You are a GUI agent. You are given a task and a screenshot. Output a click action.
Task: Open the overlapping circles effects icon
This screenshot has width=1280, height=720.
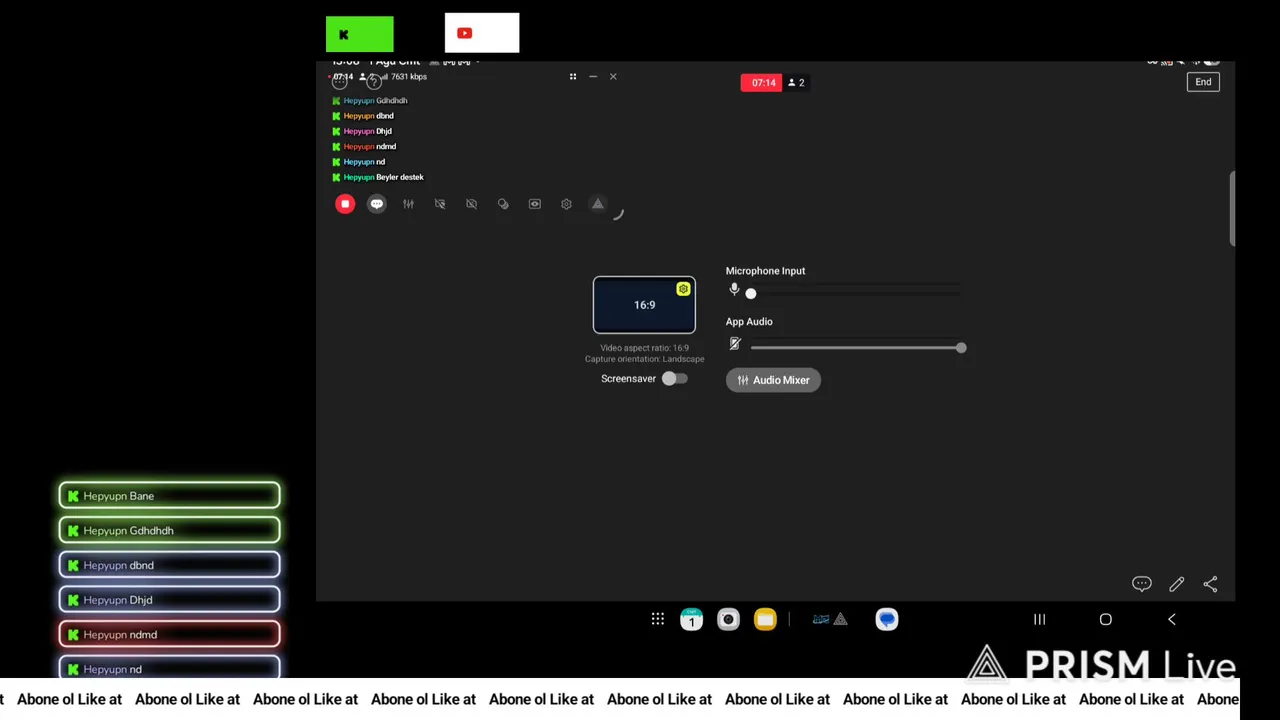[503, 204]
